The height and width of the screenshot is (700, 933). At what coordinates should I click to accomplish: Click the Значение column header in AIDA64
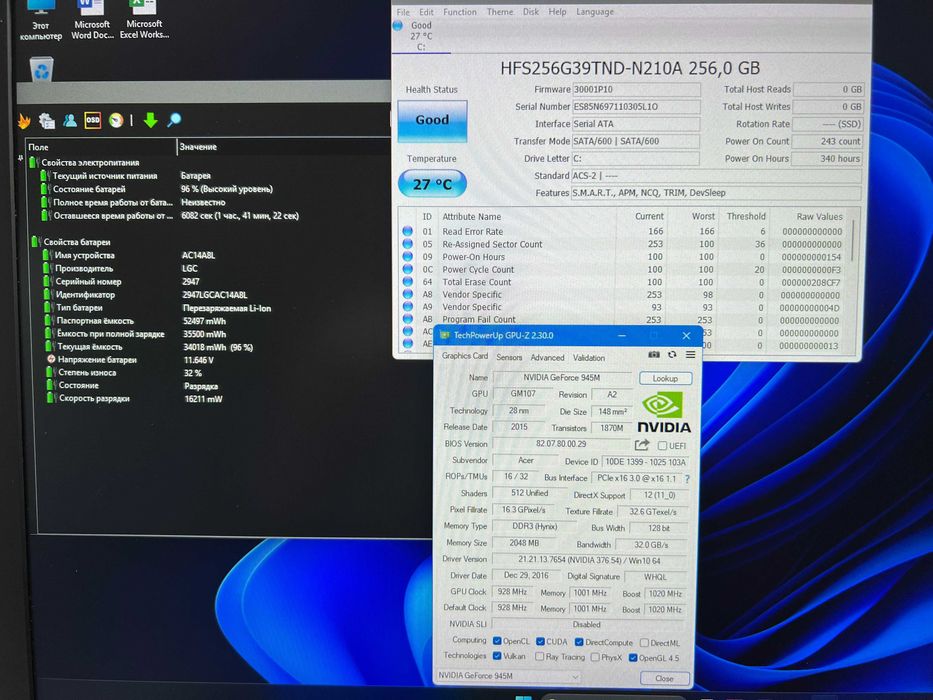(x=284, y=146)
